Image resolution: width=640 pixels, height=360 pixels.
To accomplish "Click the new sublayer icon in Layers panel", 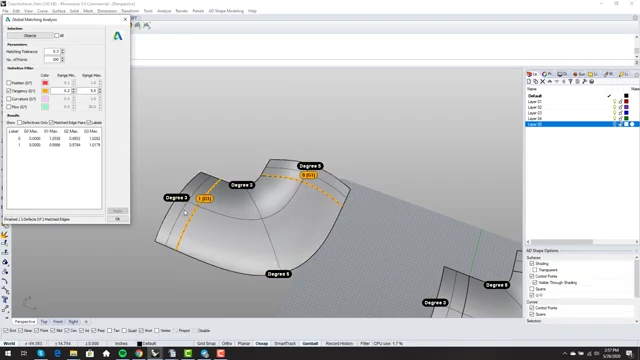I will [536, 82].
